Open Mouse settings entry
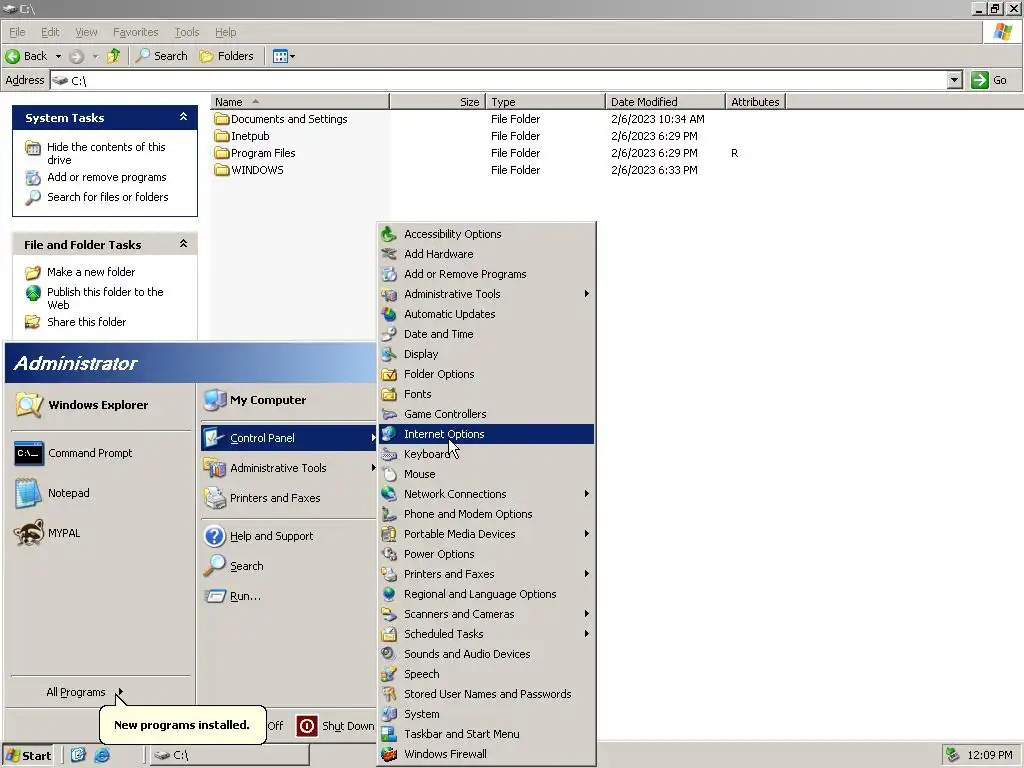 (487, 474)
